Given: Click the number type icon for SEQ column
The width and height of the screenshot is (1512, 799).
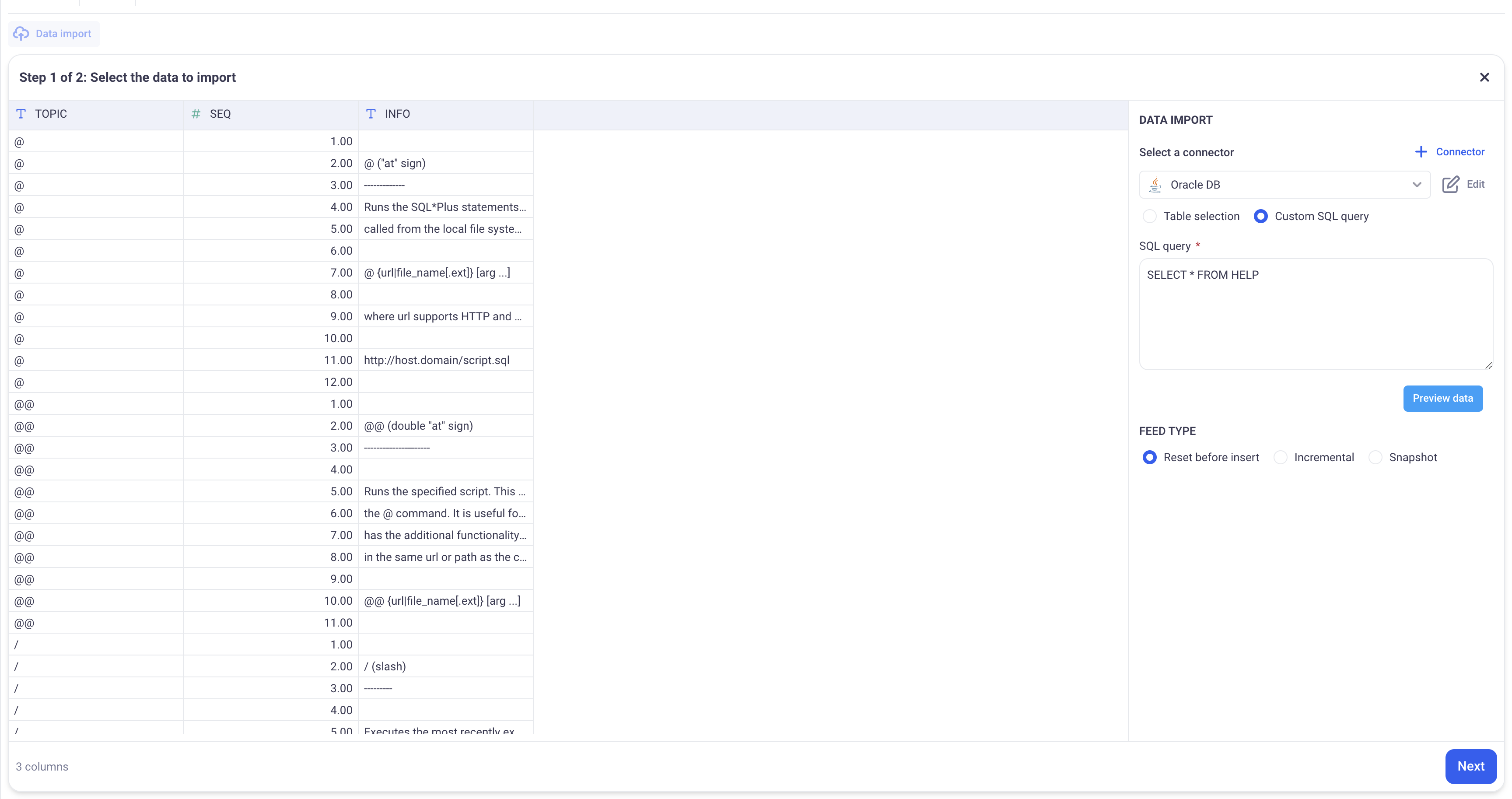Looking at the screenshot, I should tap(196, 114).
